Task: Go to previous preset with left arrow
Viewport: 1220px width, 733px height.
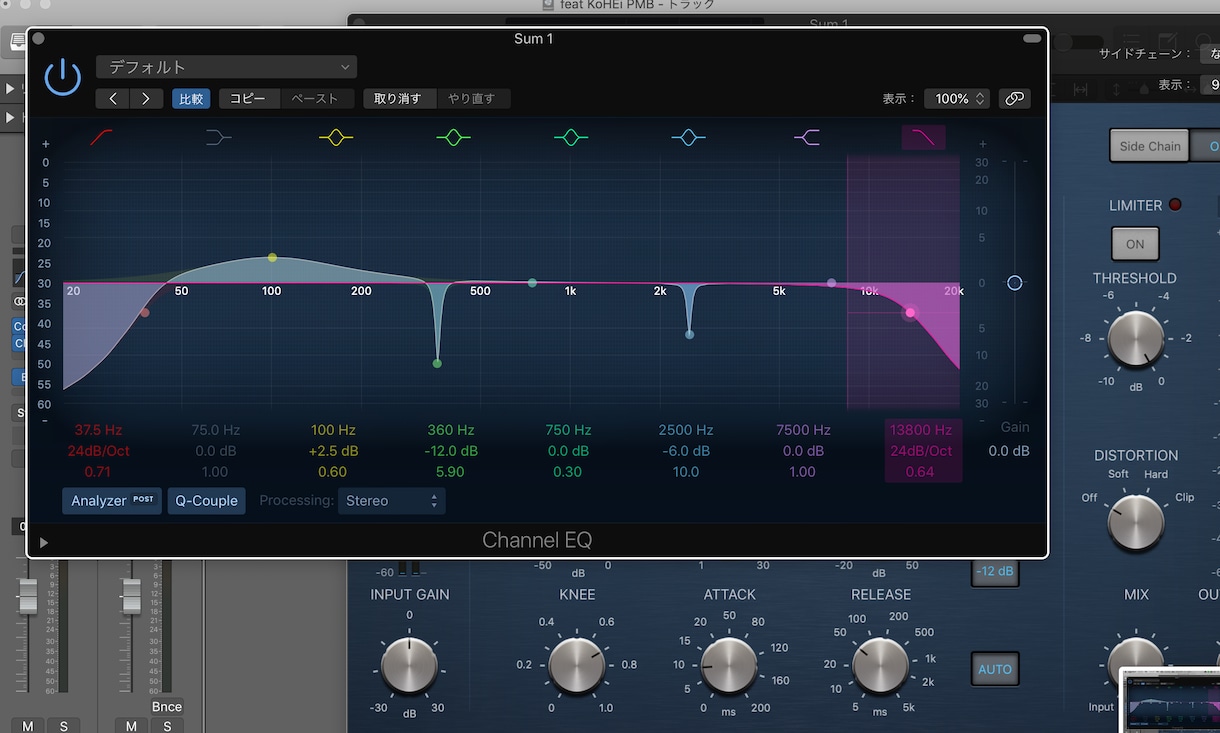Action: point(113,98)
